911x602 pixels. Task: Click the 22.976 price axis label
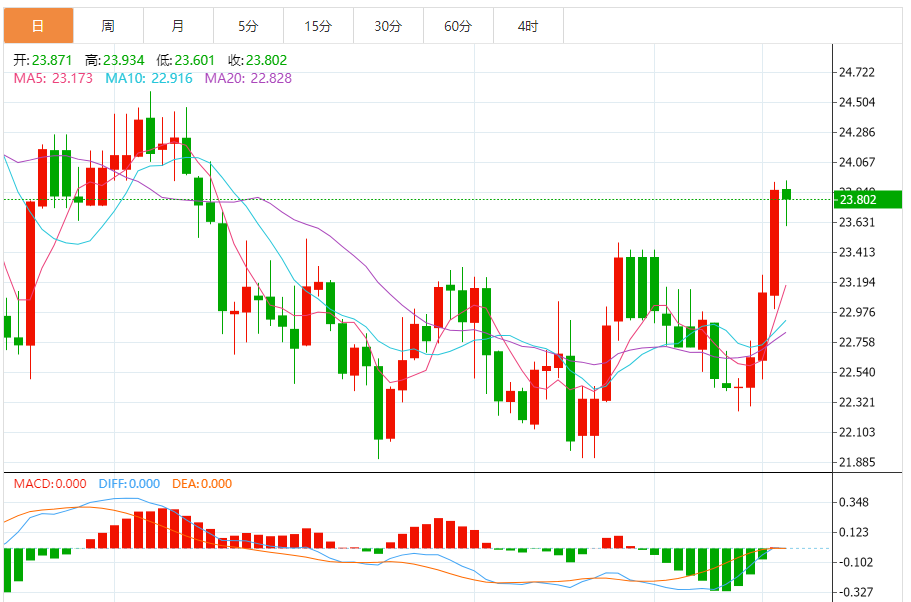tap(857, 313)
